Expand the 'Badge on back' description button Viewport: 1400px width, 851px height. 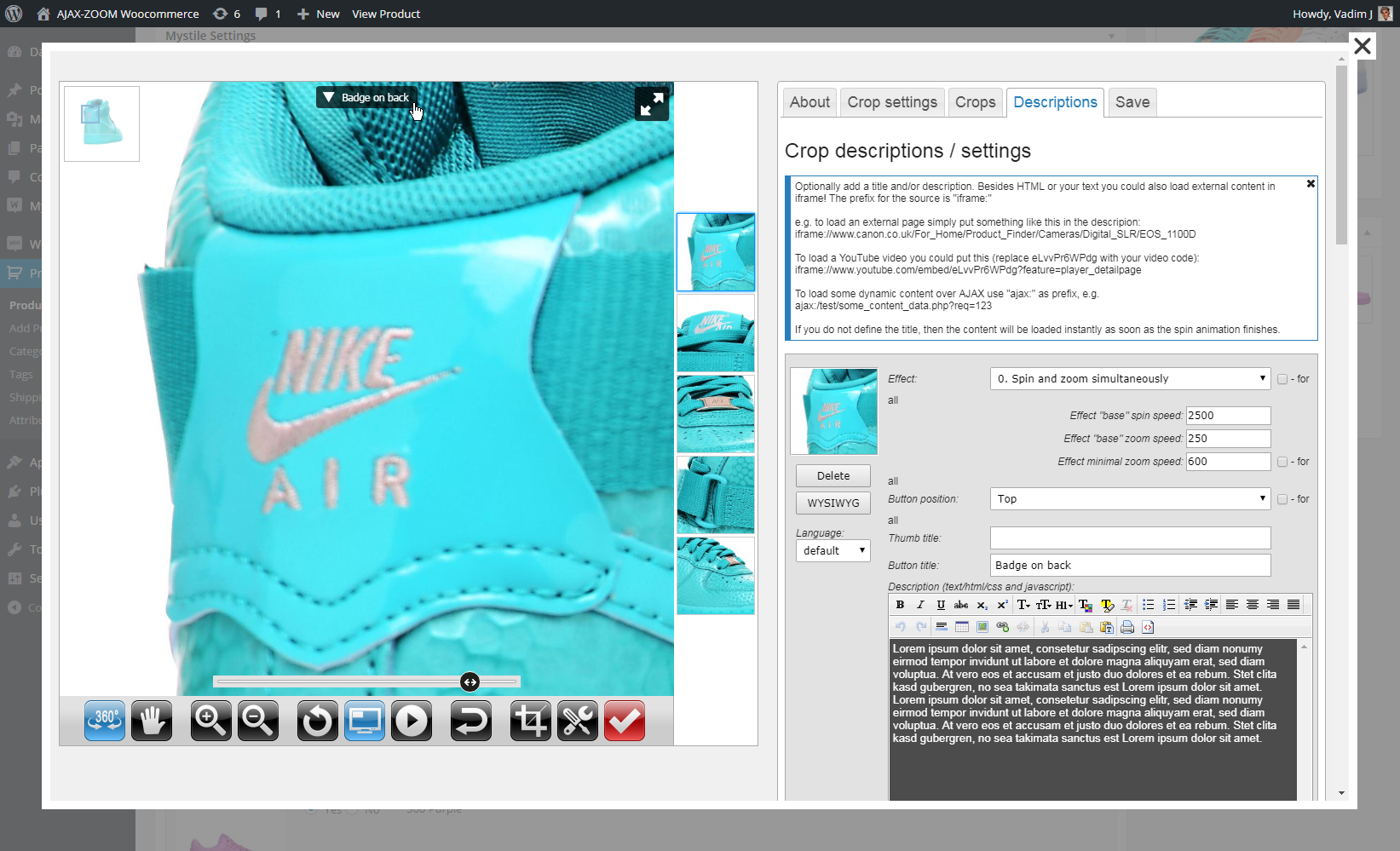tap(366, 98)
